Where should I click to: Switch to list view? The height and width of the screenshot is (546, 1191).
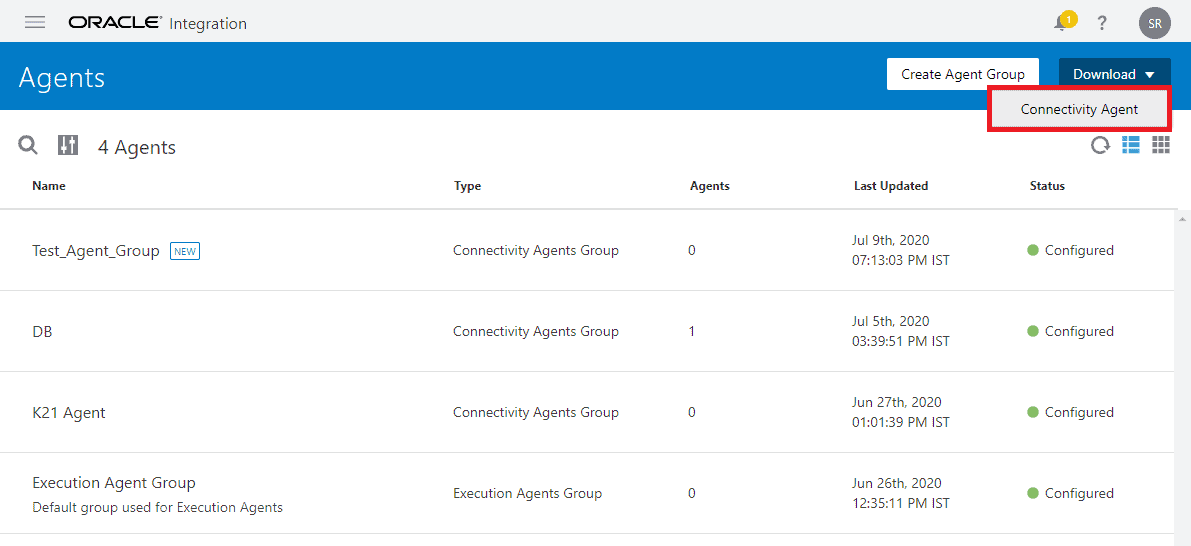(x=1131, y=144)
